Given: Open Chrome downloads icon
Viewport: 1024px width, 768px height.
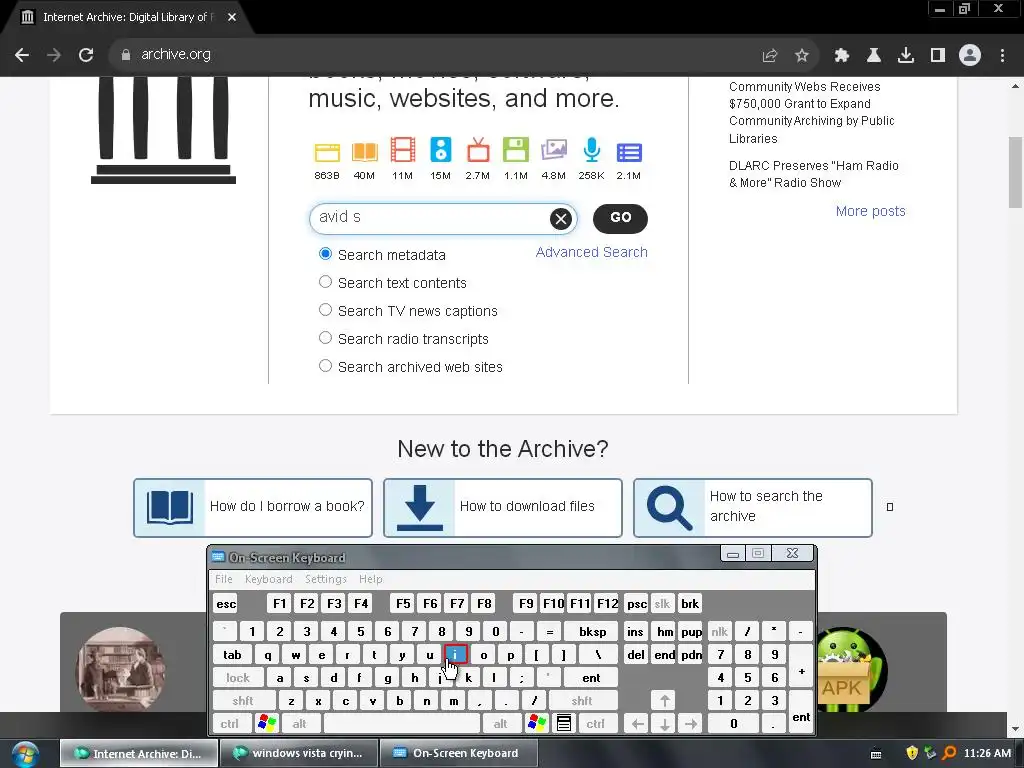Looking at the screenshot, I should [x=905, y=56].
